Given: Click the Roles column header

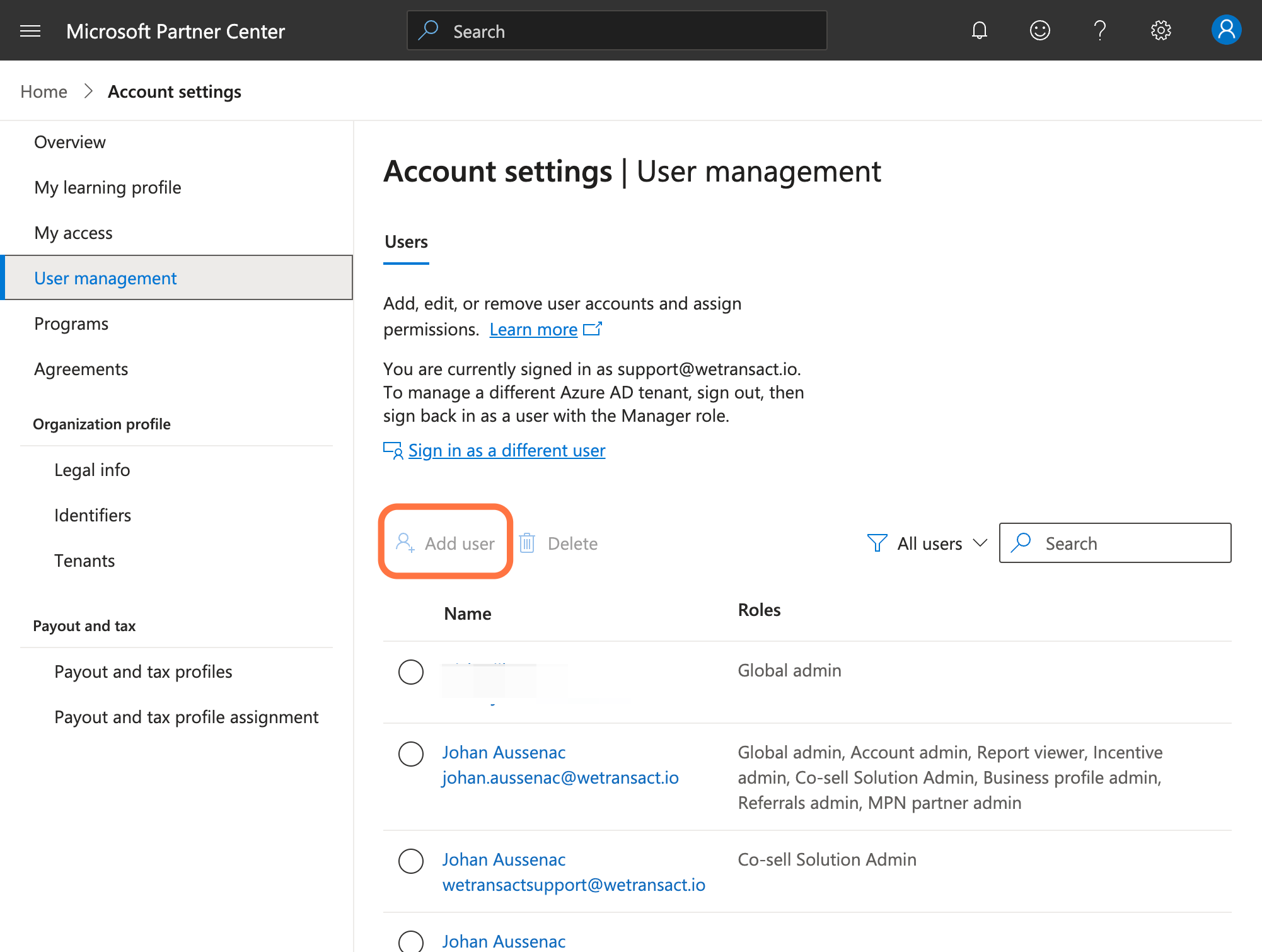Looking at the screenshot, I should point(759,610).
